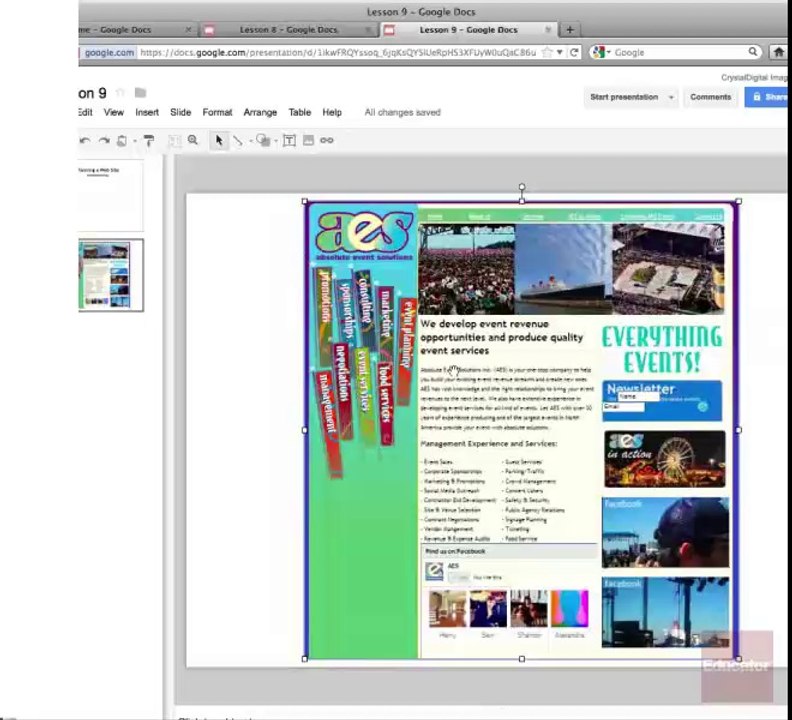The height and width of the screenshot is (720, 792).
Task: Choose the Line drawing tool
Action: point(237,140)
